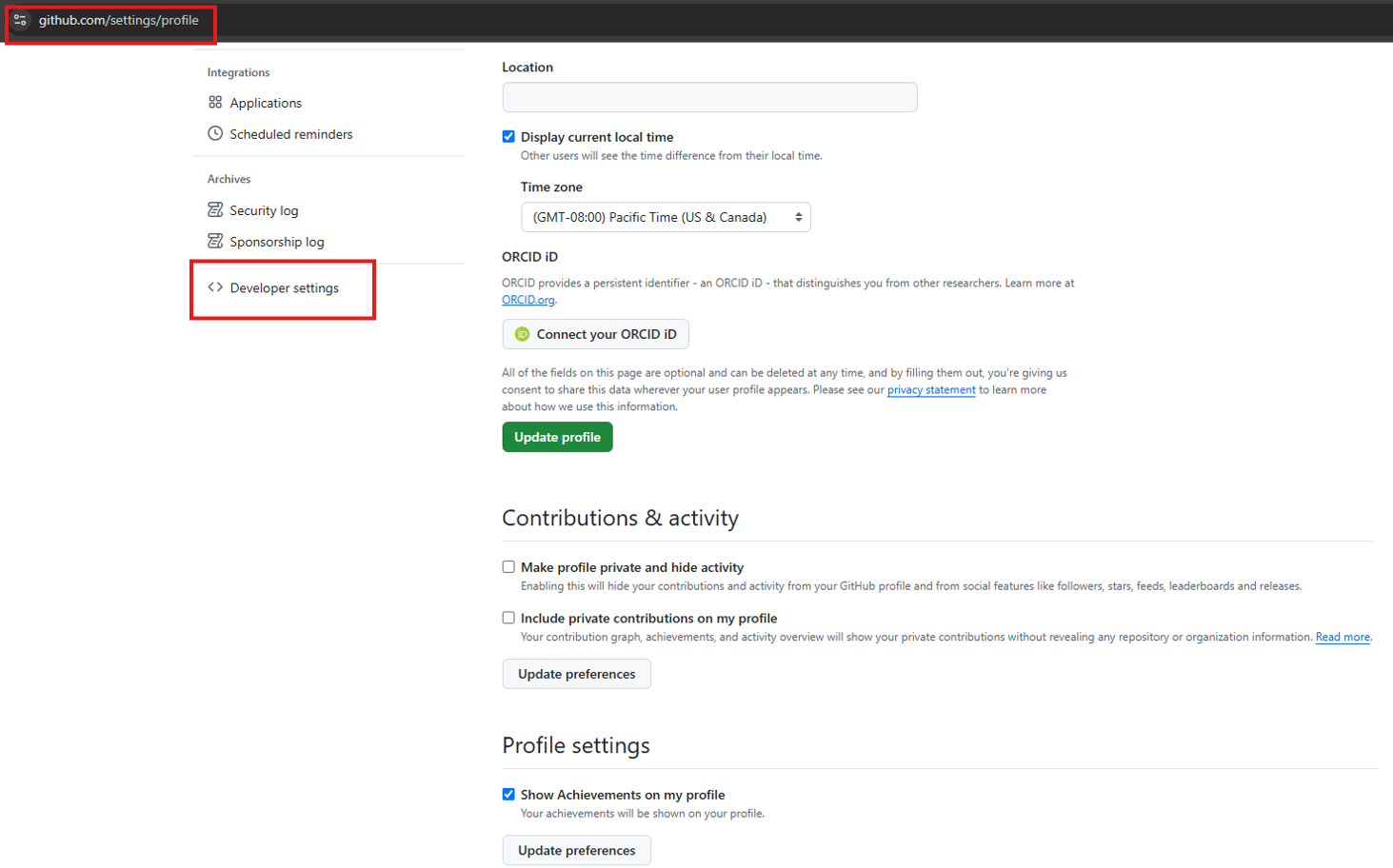Go to Sponsorship log

pos(277,242)
